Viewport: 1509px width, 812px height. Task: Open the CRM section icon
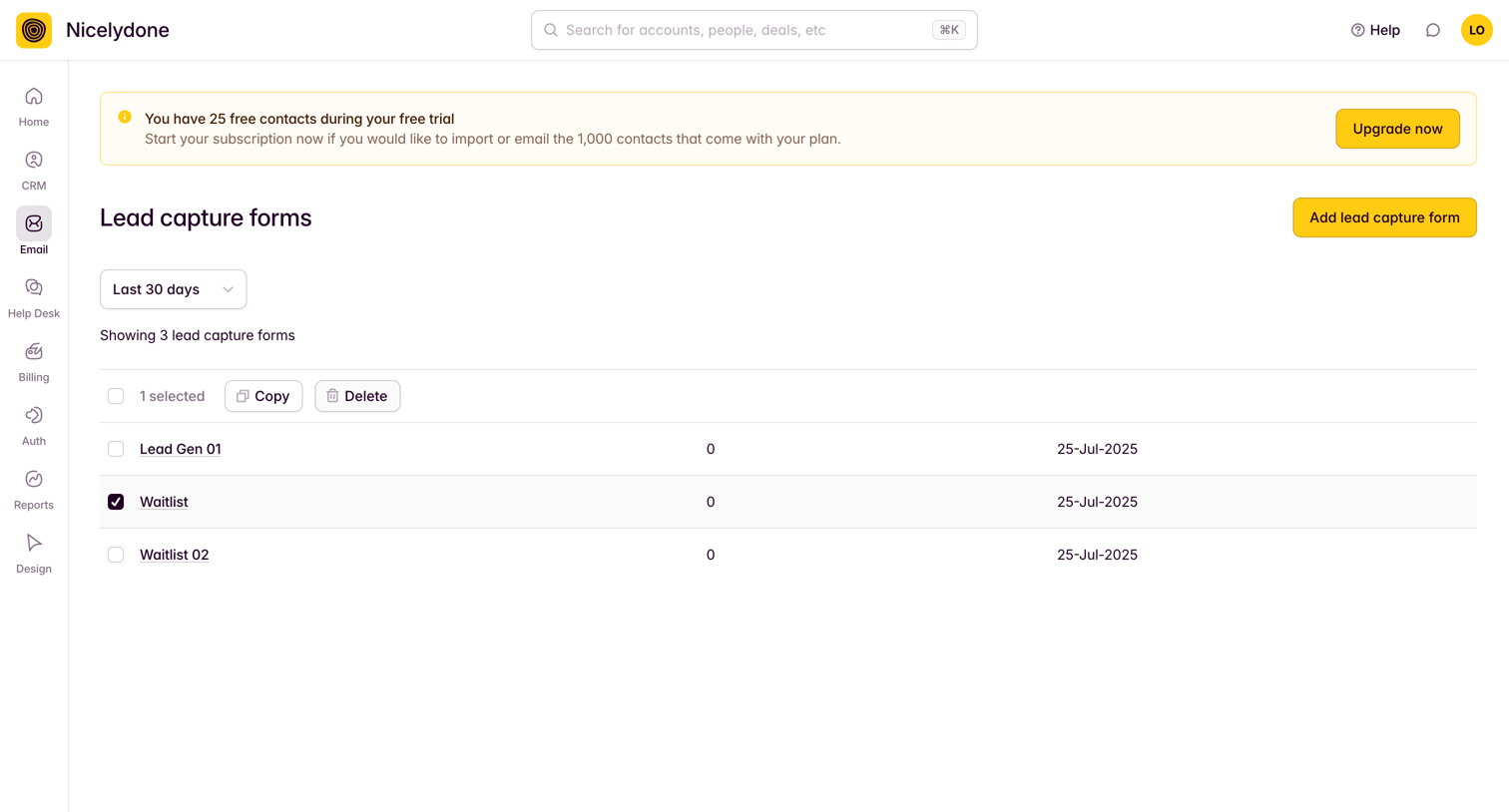tap(34, 160)
